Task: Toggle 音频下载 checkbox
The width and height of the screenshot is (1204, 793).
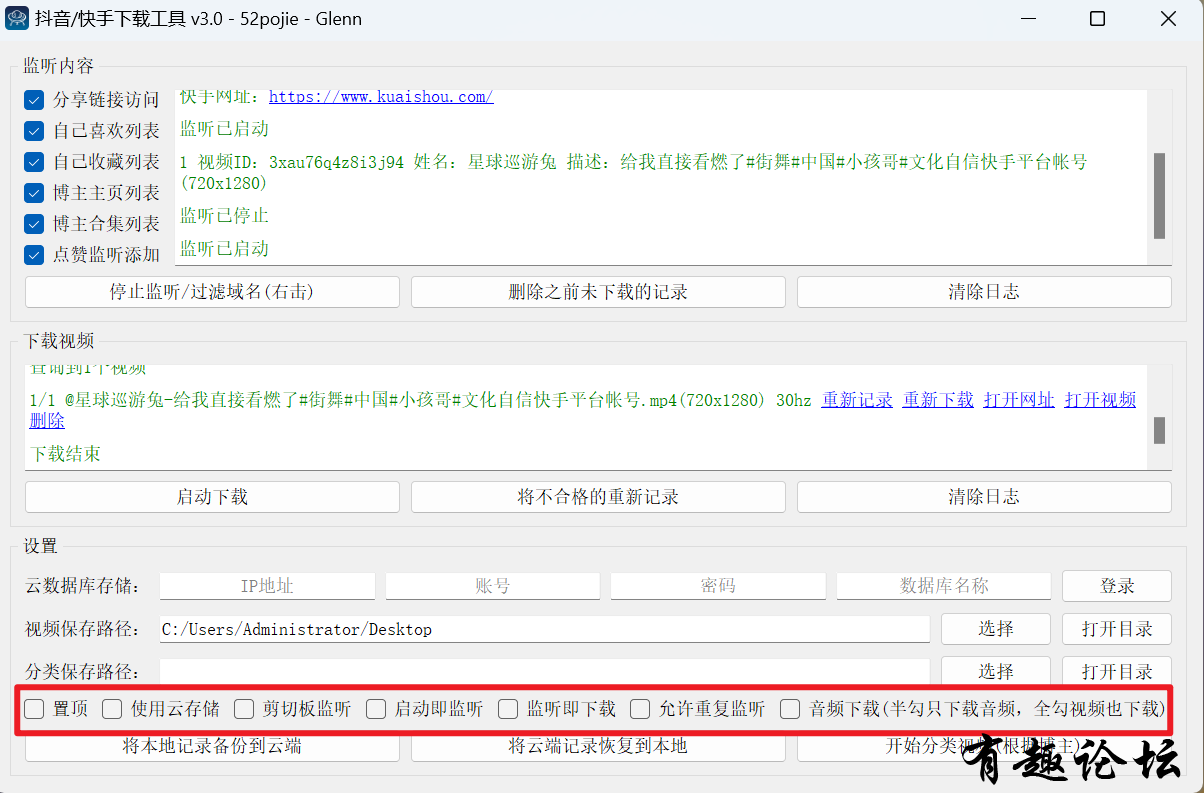Action: (790, 709)
